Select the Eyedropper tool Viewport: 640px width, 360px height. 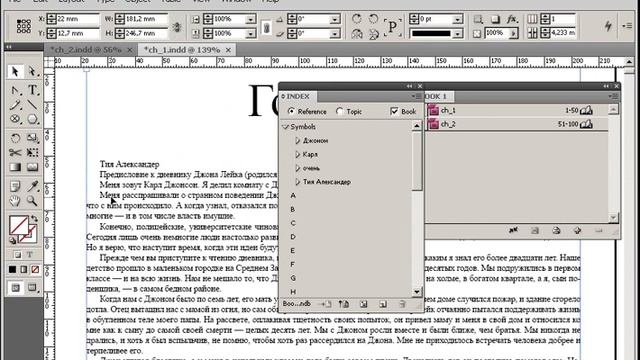click(x=32, y=187)
